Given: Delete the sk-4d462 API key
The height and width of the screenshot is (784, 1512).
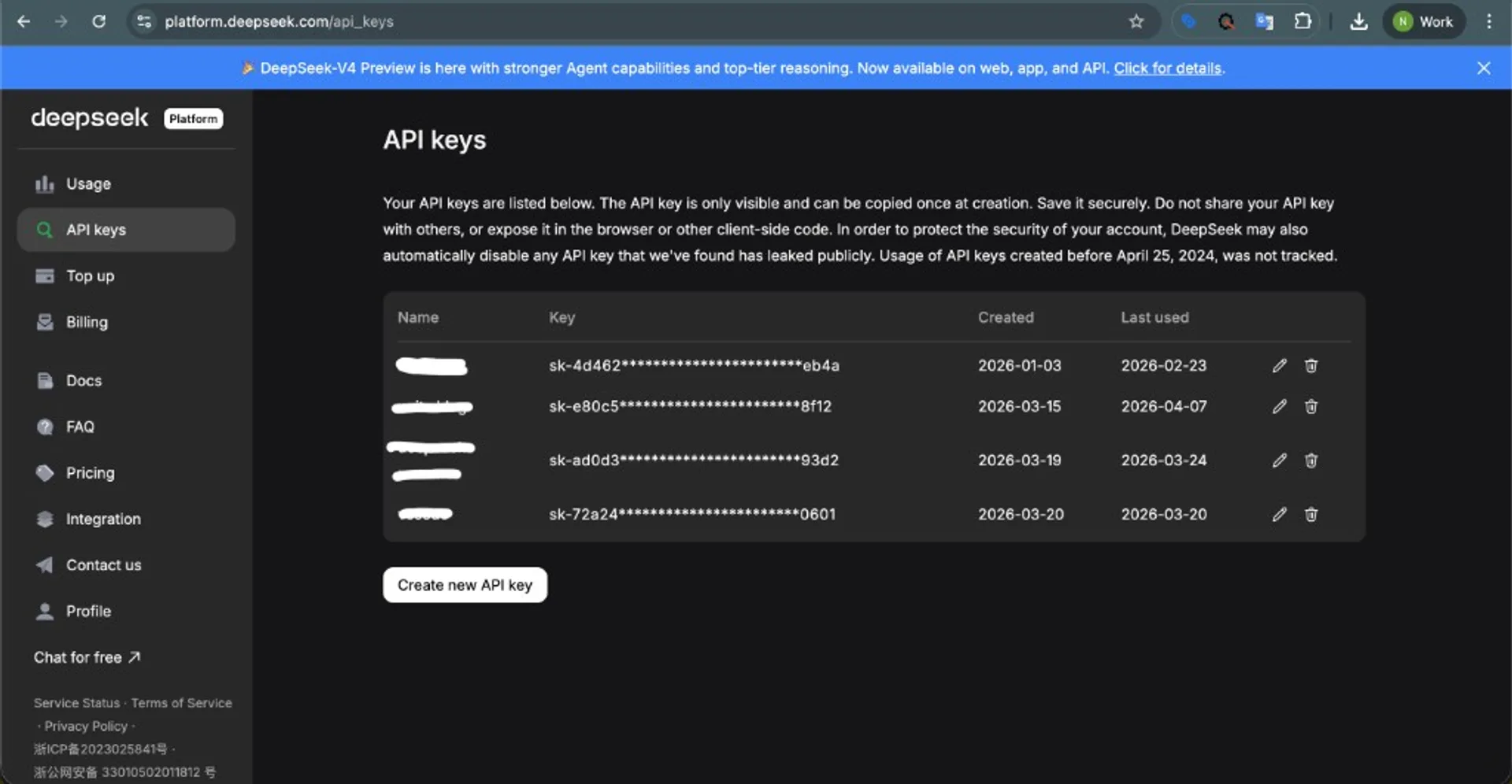Looking at the screenshot, I should 1310,365.
